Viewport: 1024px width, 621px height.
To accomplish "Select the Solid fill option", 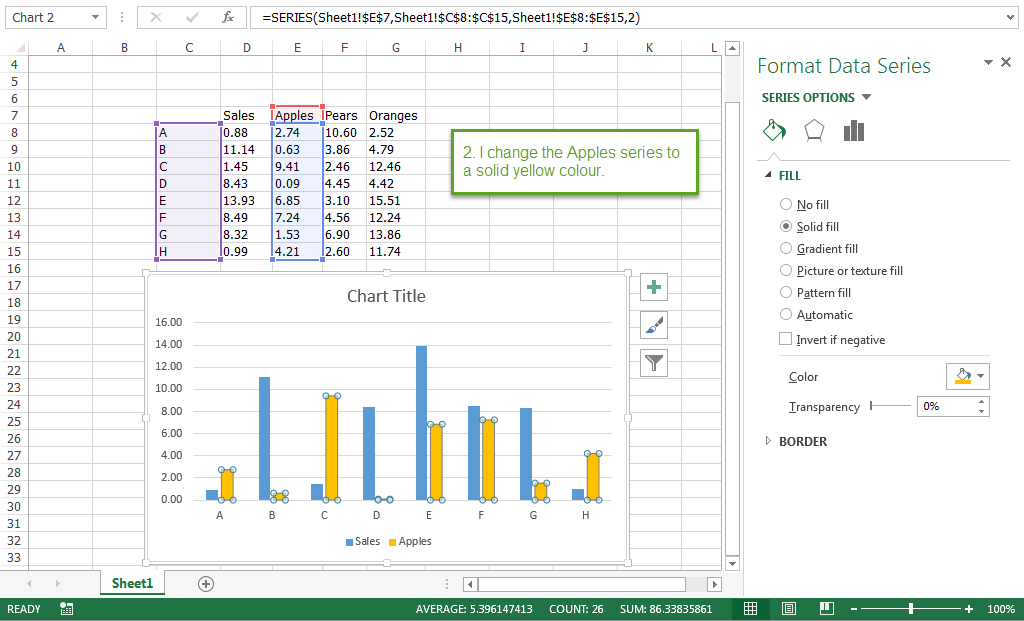I will point(809,226).
